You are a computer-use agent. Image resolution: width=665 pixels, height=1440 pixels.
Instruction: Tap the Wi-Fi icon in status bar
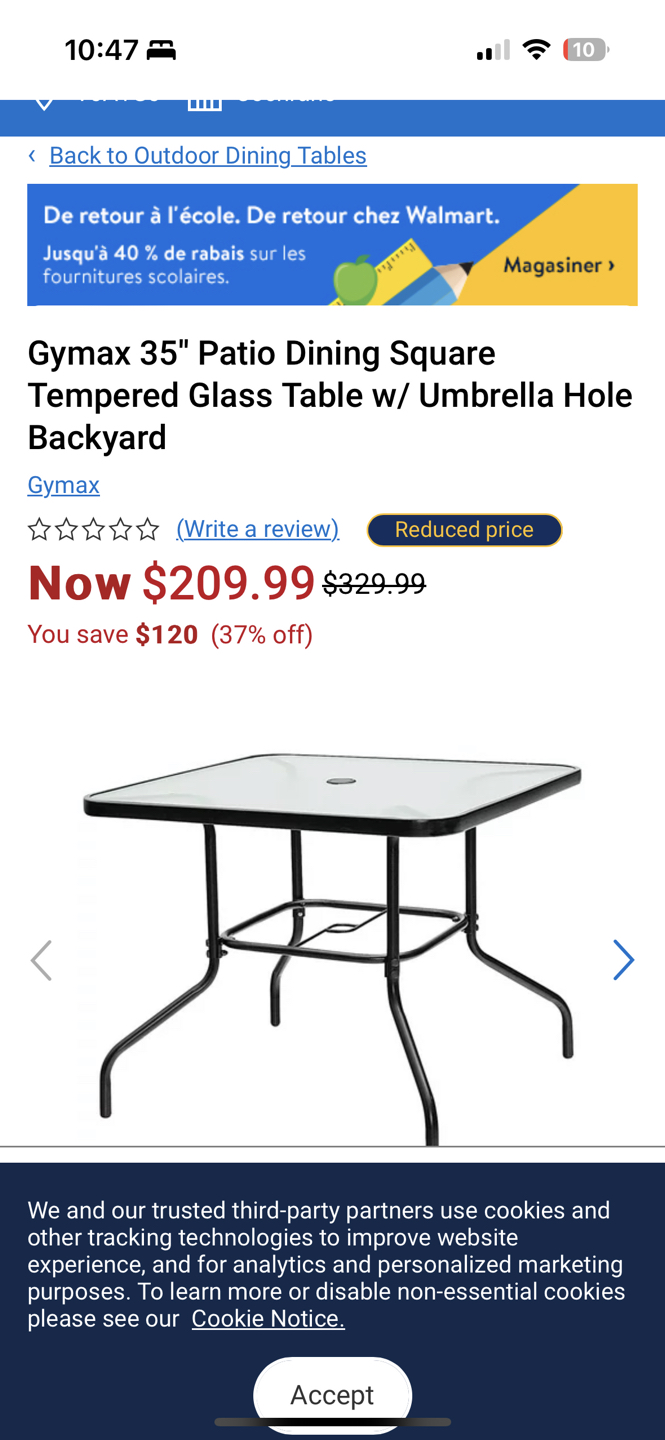coord(537,49)
